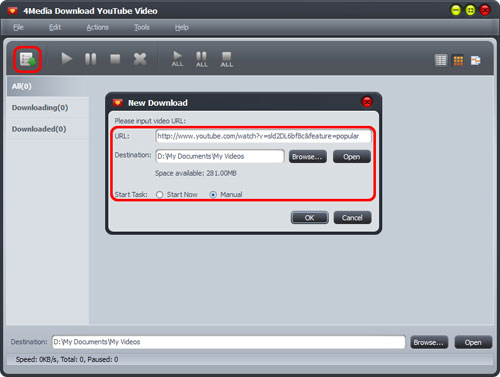Click Open button in New Download dialog
Screen dimensions: 500x377
[x=352, y=157]
